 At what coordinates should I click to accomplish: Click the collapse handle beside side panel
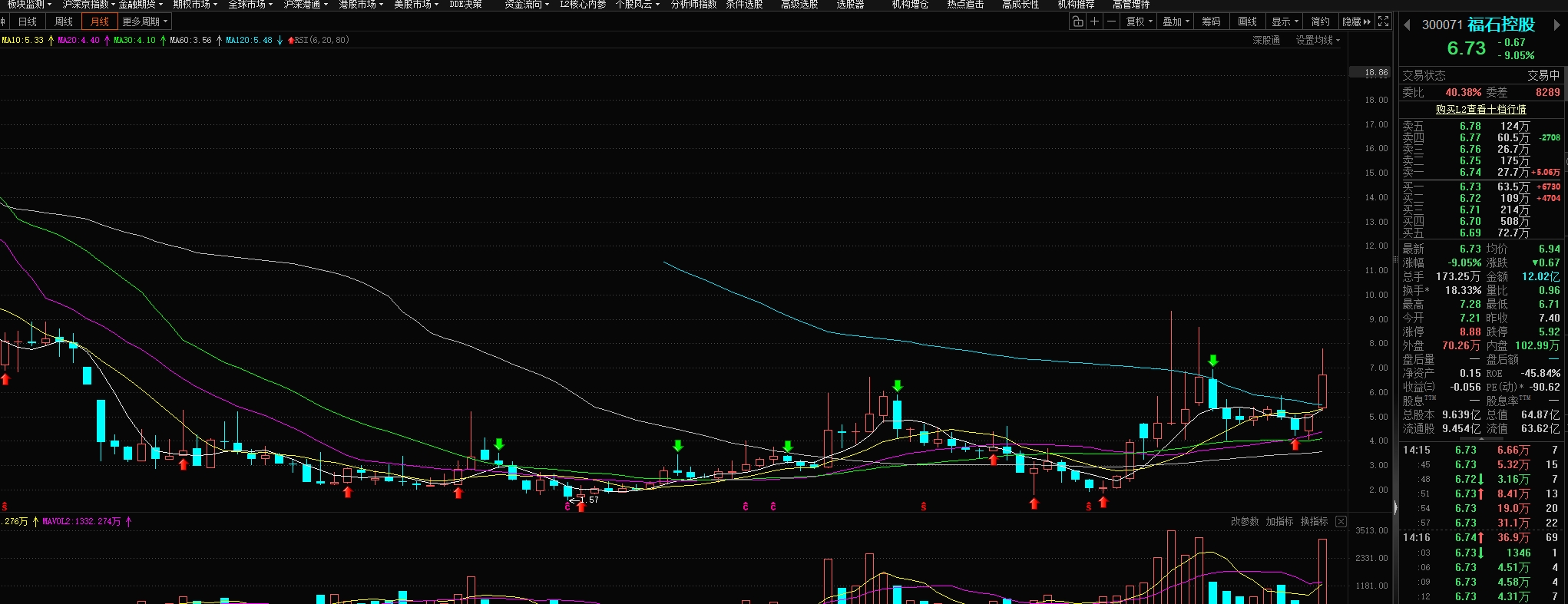(x=1395, y=507)
